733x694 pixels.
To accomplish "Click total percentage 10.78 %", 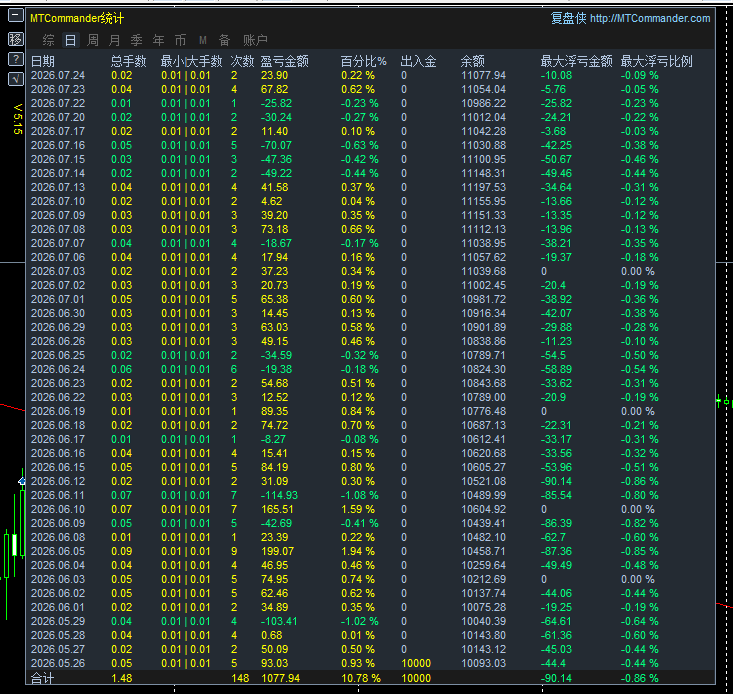I will [x=361, y=678].
